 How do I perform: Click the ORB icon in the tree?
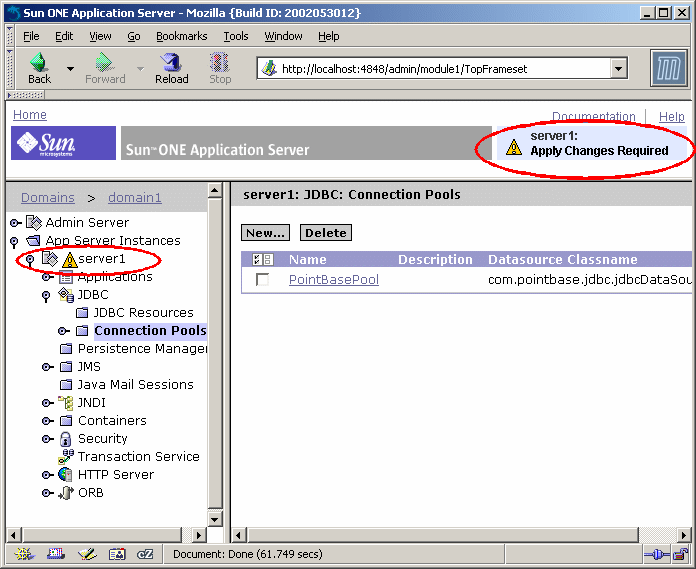pos(66,493)
